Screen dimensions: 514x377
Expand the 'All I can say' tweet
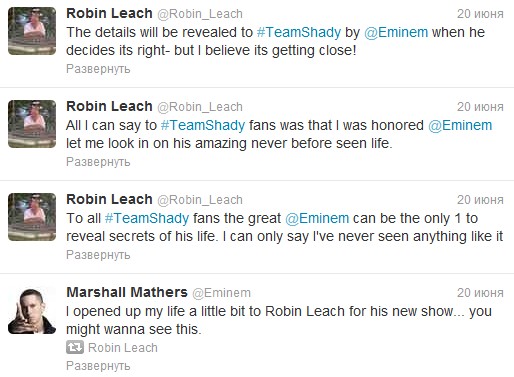pos(98,162)
